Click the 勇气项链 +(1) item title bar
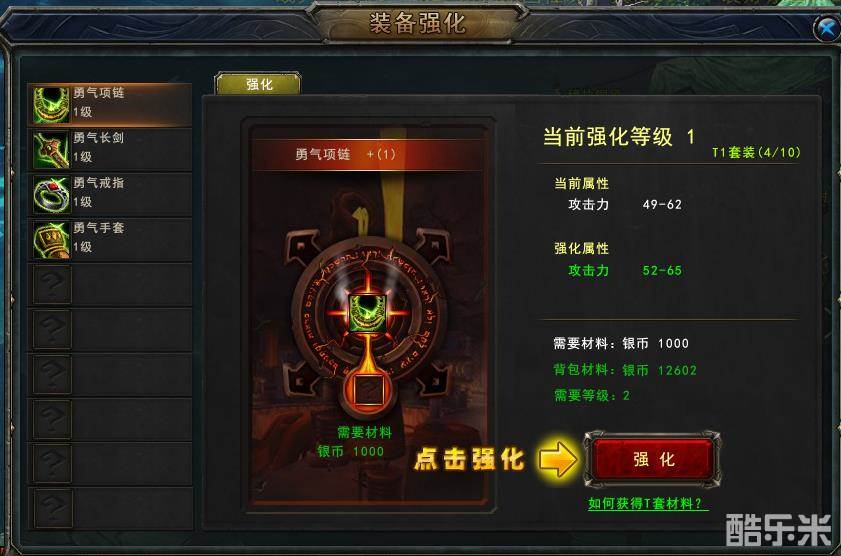 [369, 154]
